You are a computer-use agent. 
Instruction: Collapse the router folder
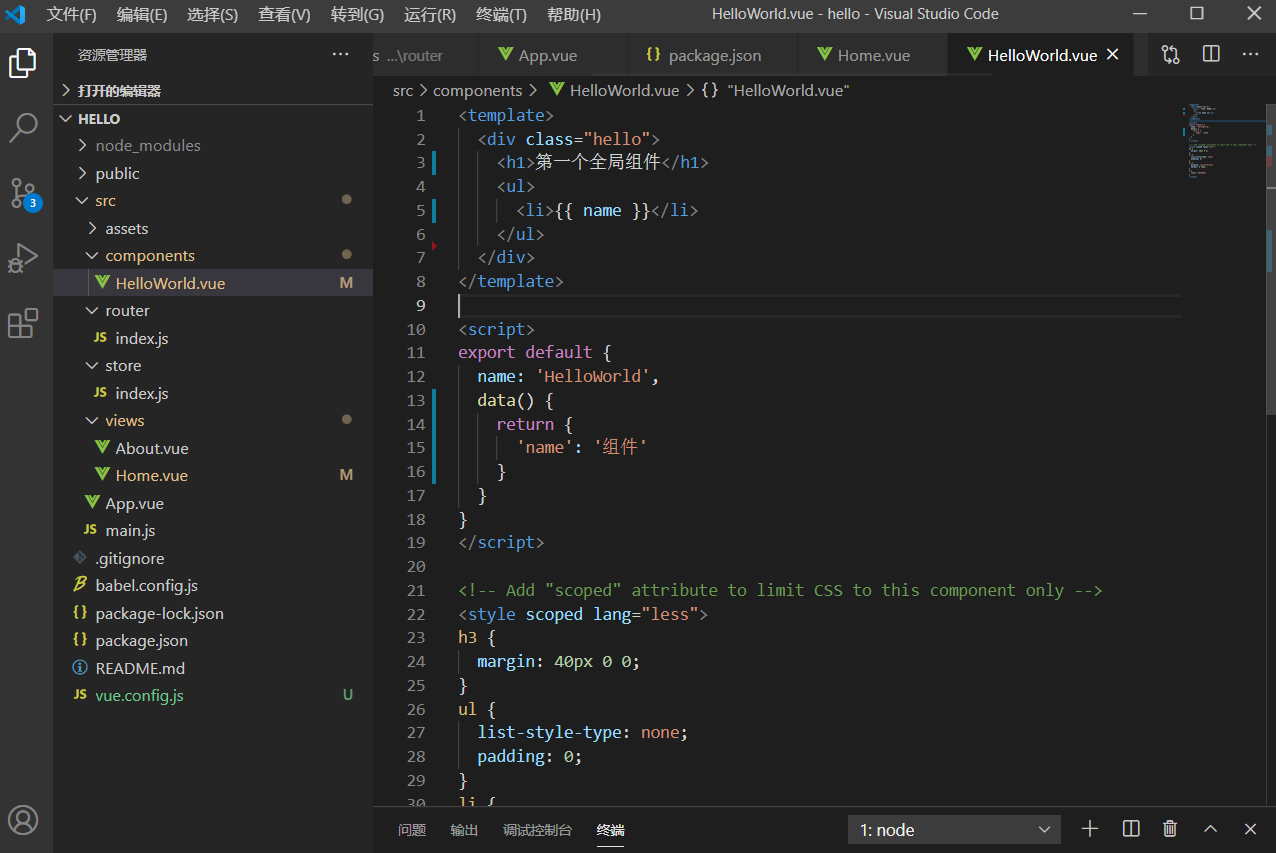tap(213, 311)
